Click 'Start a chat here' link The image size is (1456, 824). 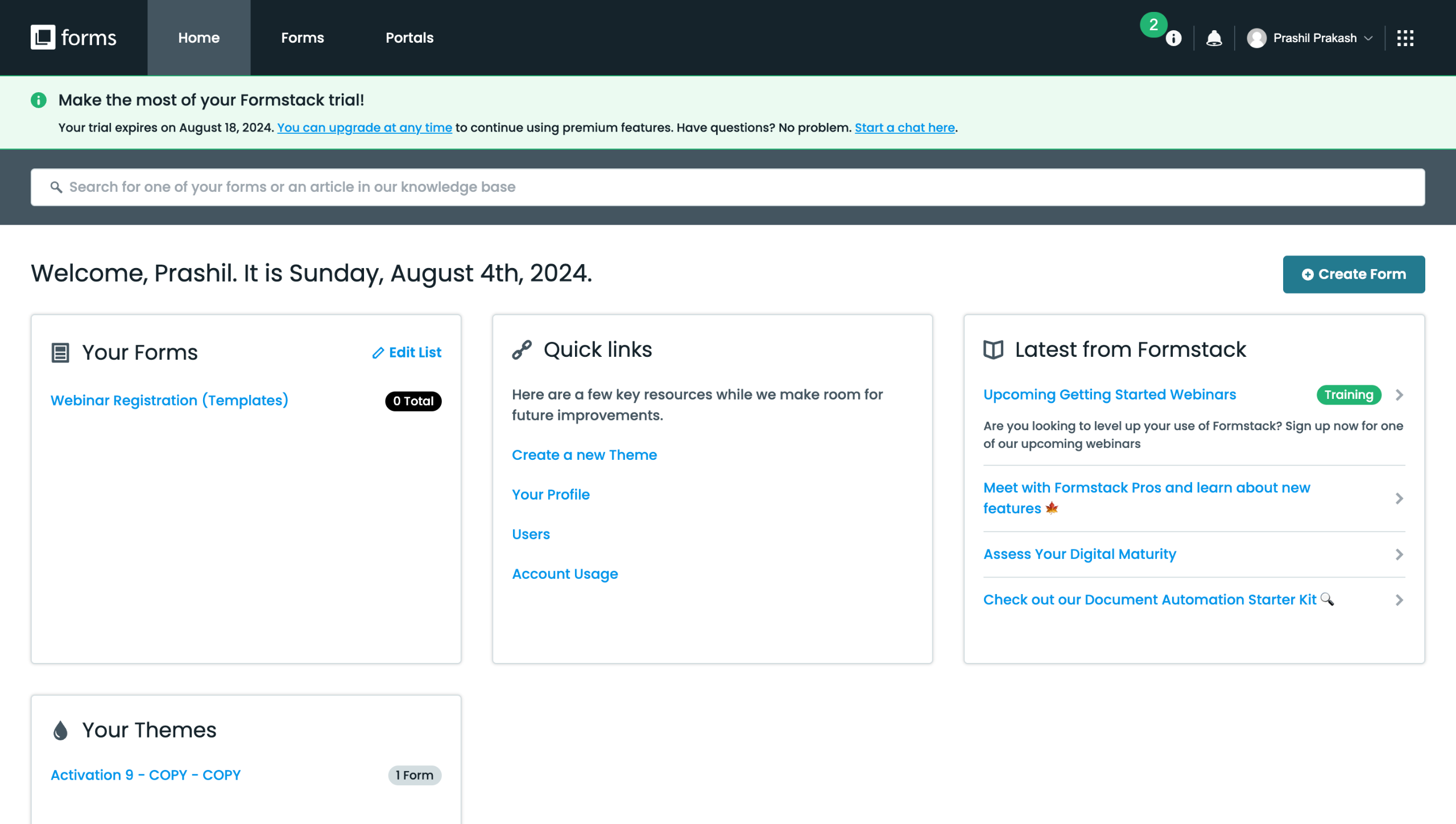pos(904,127)
